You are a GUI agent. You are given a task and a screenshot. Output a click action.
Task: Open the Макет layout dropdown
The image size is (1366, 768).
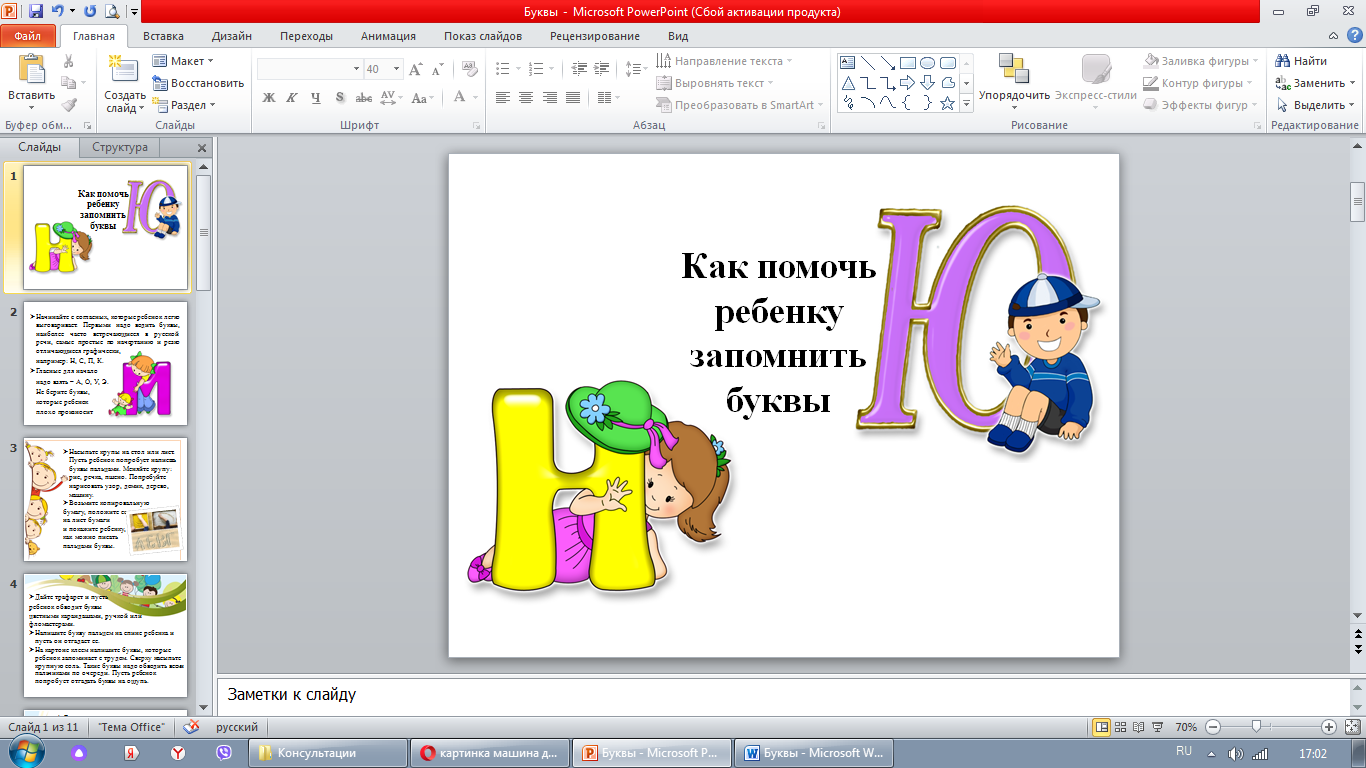pos(184,61)
